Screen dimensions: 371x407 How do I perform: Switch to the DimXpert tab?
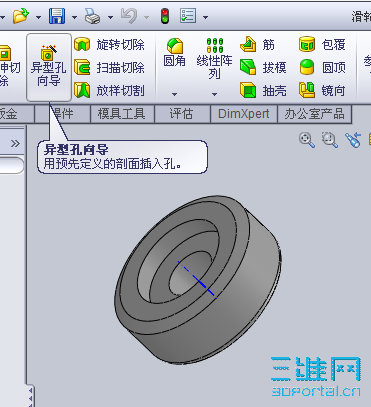point(244,114)
